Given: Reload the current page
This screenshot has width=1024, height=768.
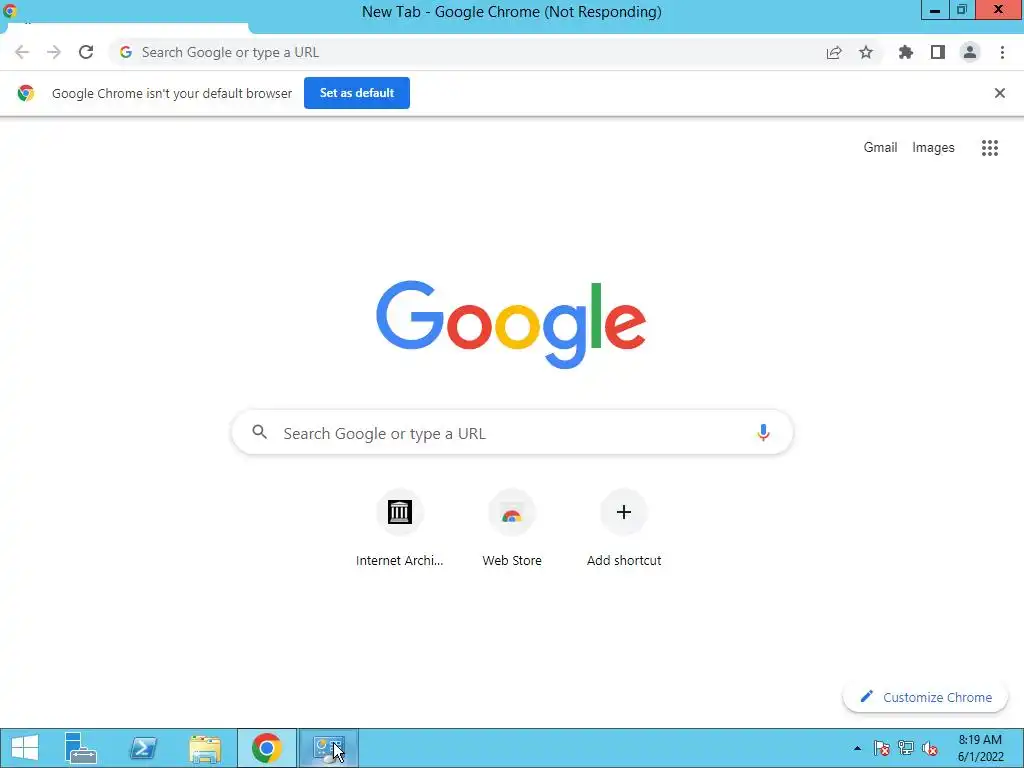Looking at the screenshot, I should [x=86, y=52].
